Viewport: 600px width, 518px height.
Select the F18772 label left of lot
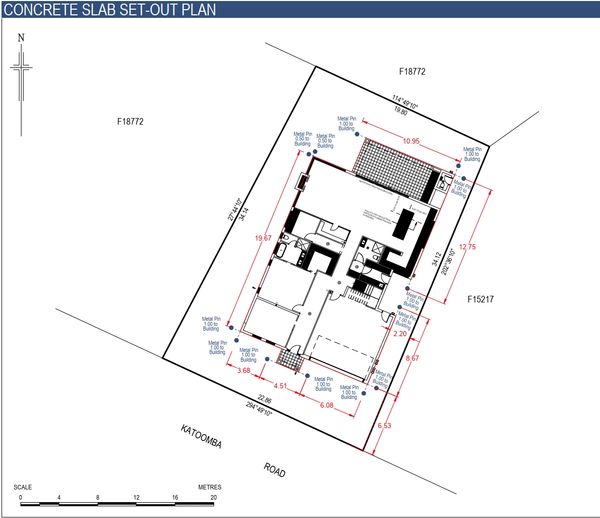(x=130, y=122)
